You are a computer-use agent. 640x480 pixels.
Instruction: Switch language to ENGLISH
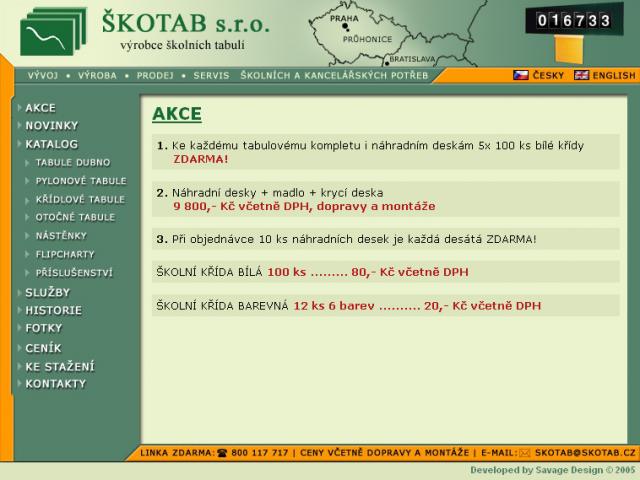(x=614, y=76)
